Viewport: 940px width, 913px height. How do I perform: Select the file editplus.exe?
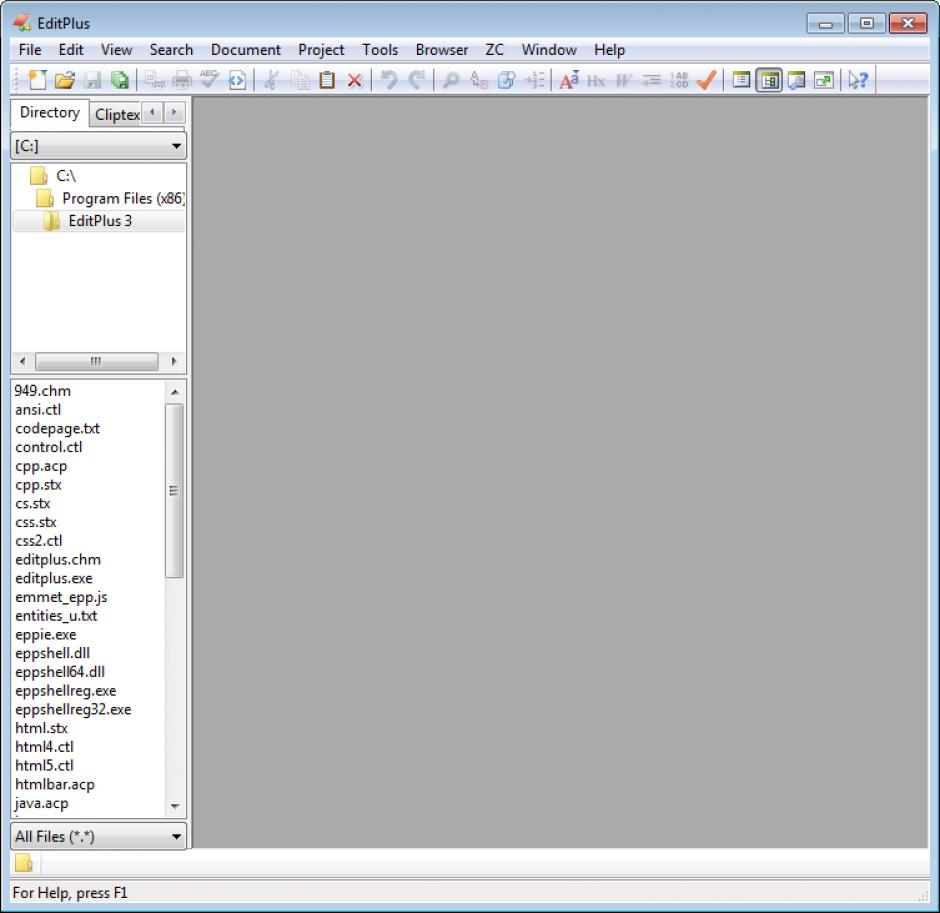(x=54, y=578)
